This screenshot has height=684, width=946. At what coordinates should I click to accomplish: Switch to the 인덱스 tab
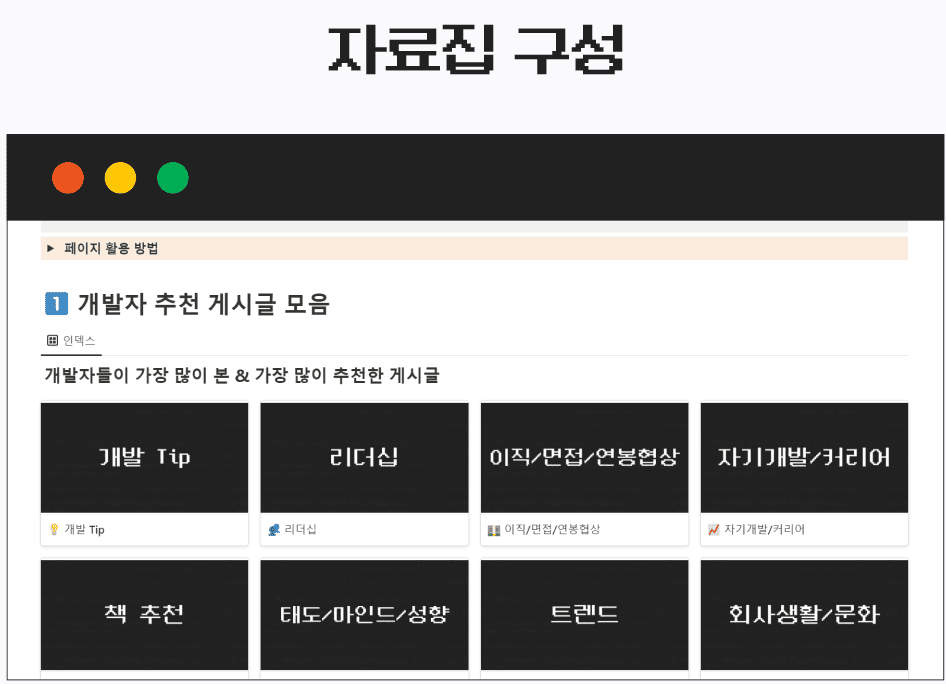click(70, 340)
